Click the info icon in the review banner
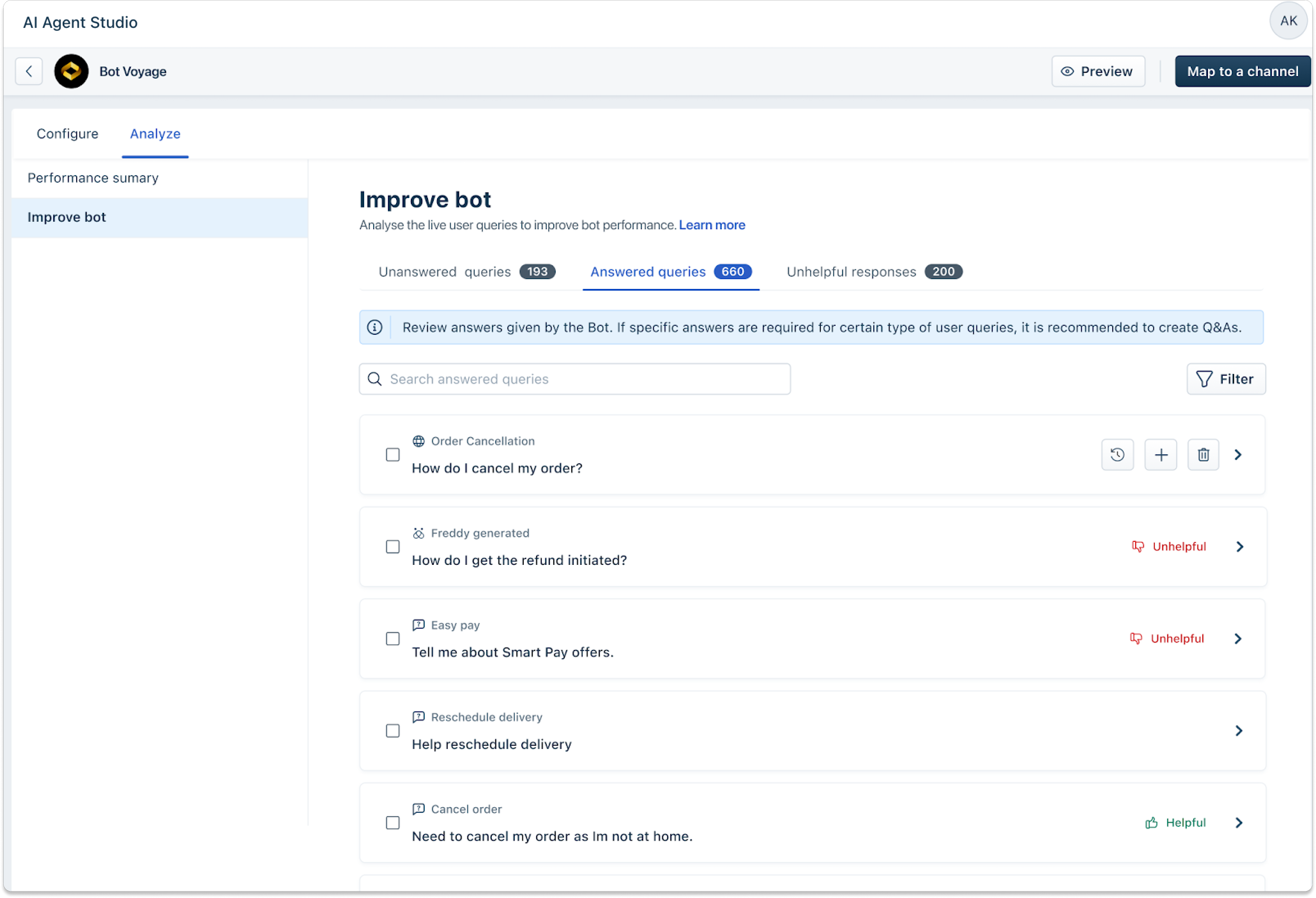Viewport: 1316px width, 898px height. tap(375, 327)
